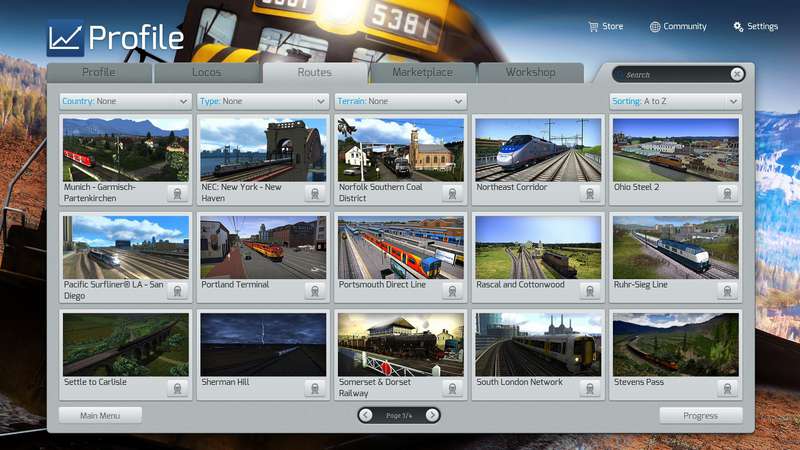Return to Main Menu

point(100,415)
